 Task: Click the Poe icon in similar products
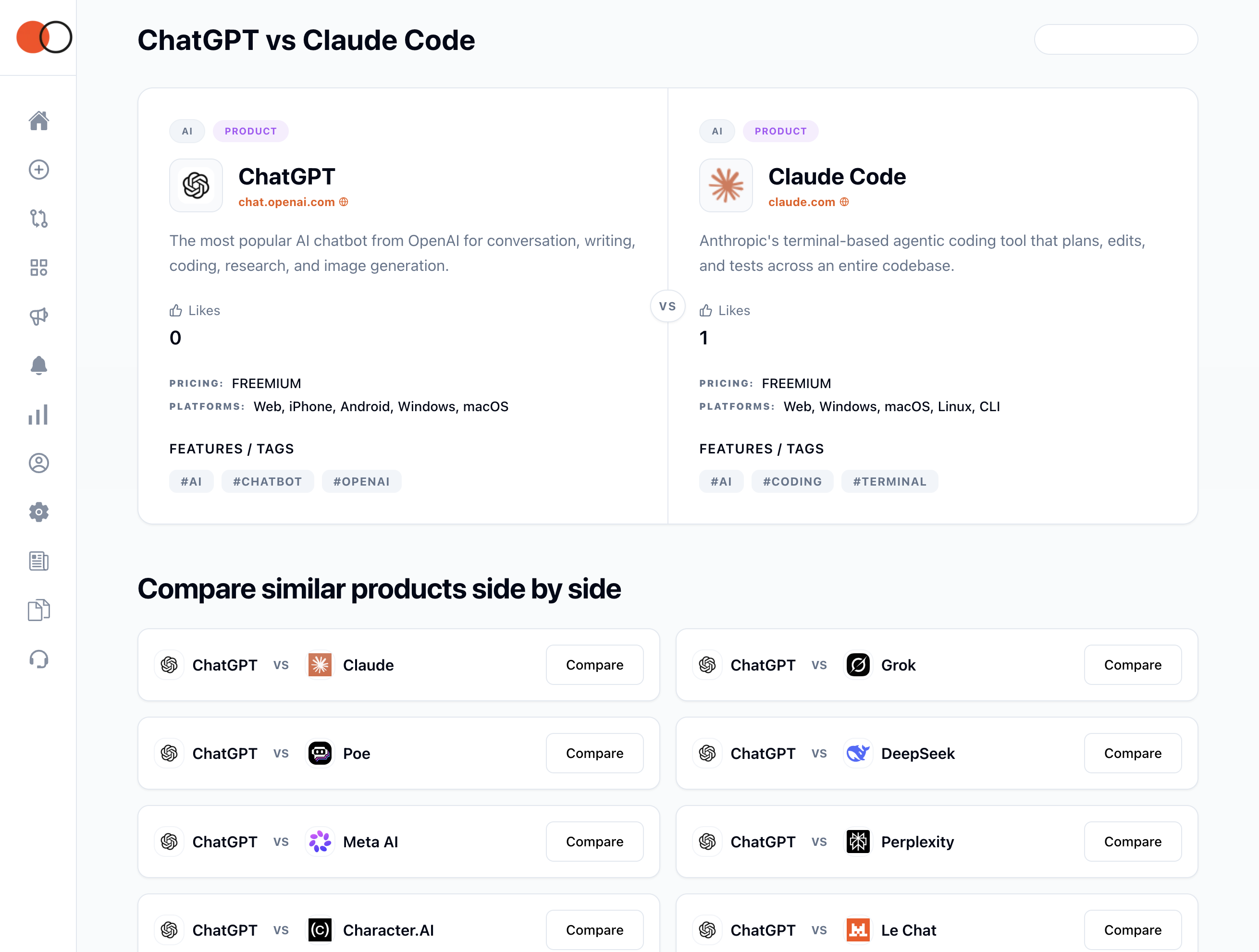tap(320, 753)
